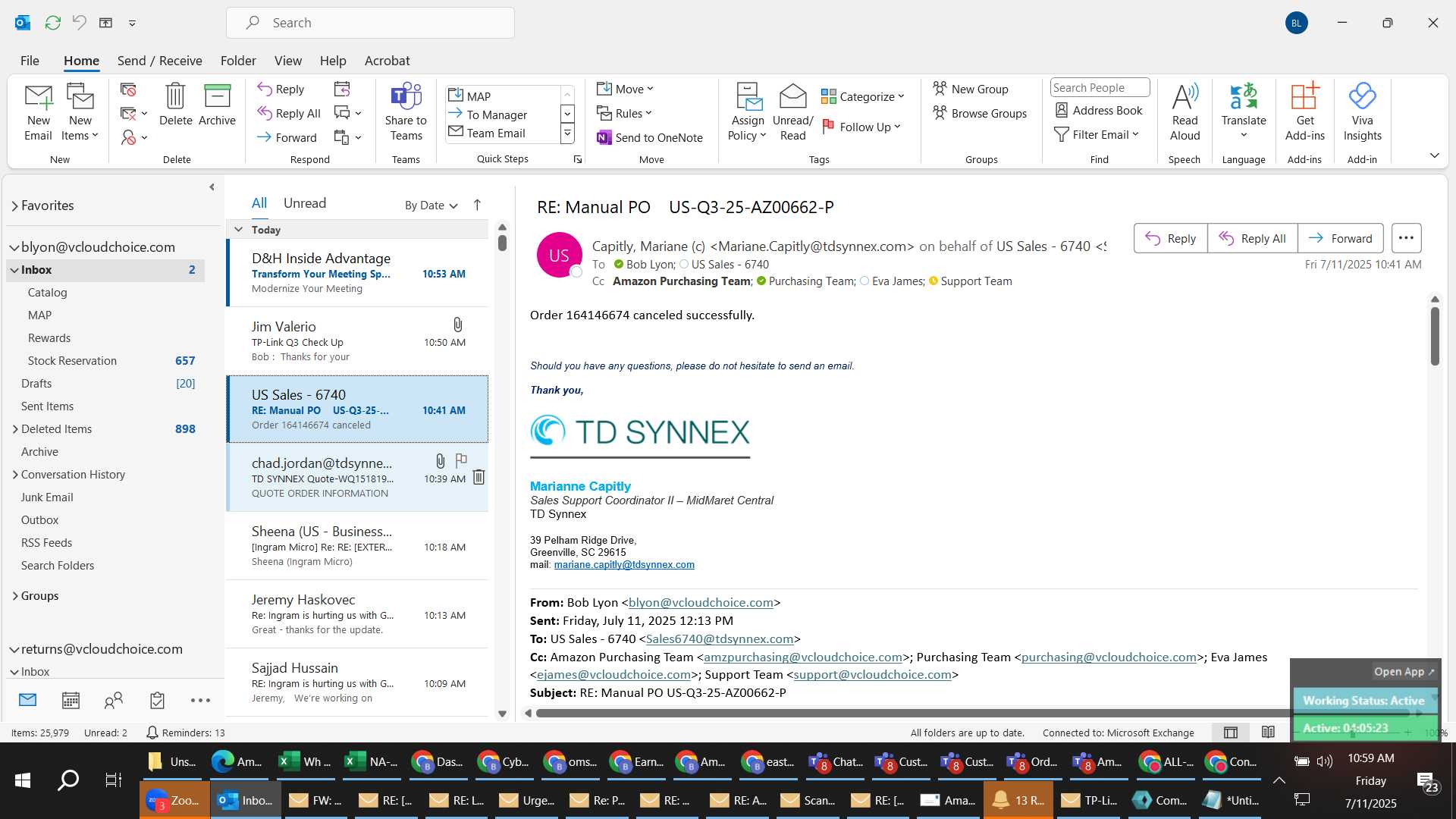The width and height of the screenshot is (1456, 819).
Task: Open more actions ellipsis in reading pane
Action: (1406, 238)
